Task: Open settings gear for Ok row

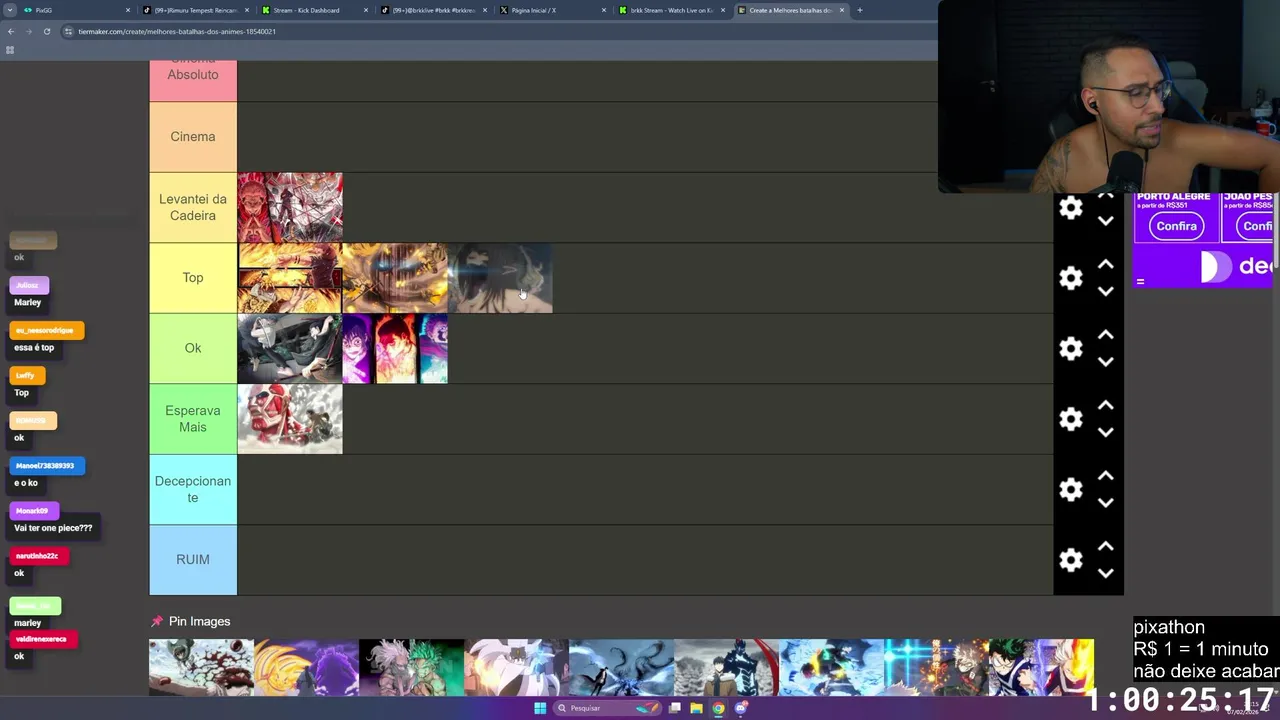Action: [x=1071, y=348]
